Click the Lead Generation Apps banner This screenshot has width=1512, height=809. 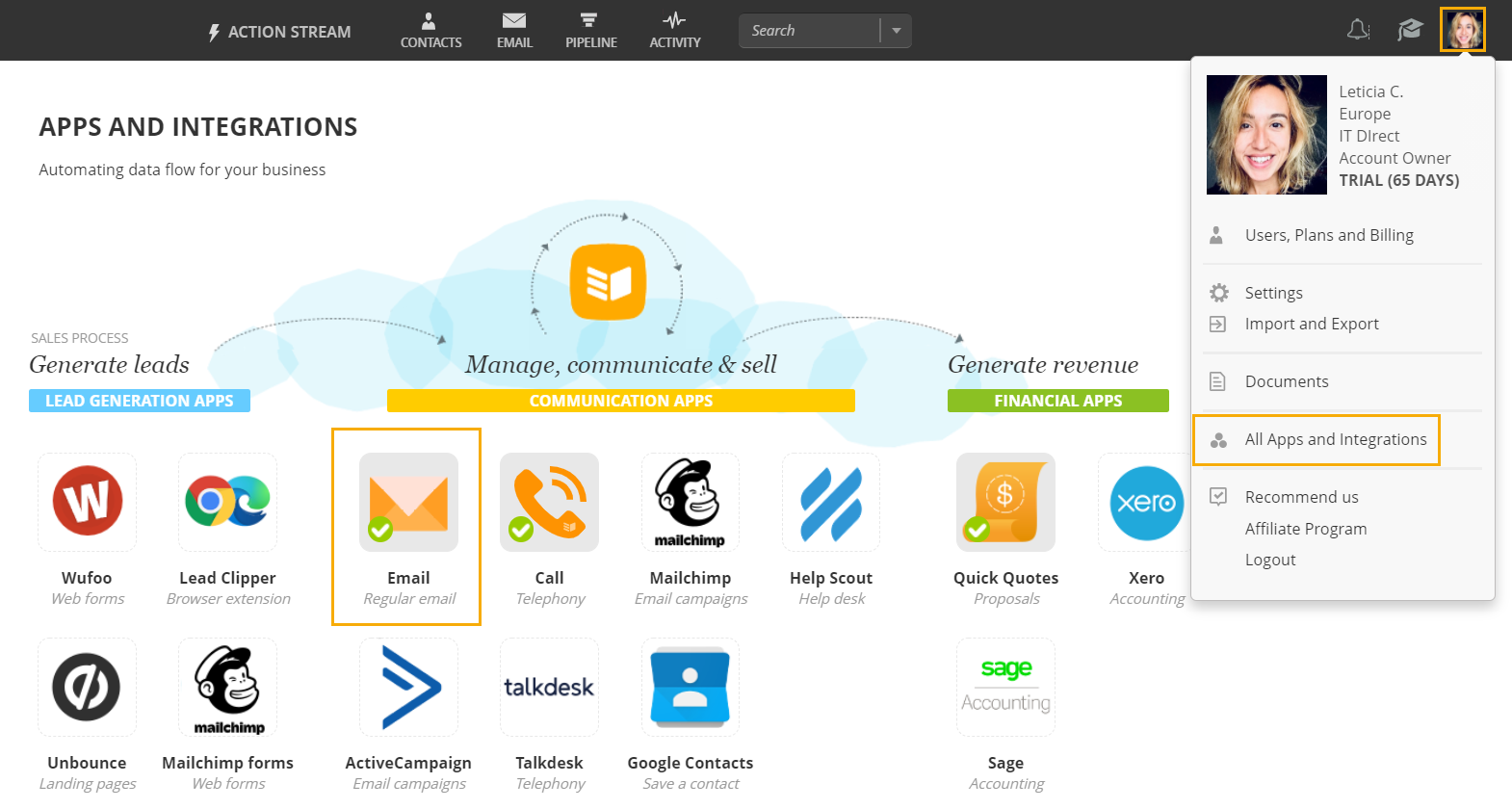pyautogui.click(x=140, y=401)
